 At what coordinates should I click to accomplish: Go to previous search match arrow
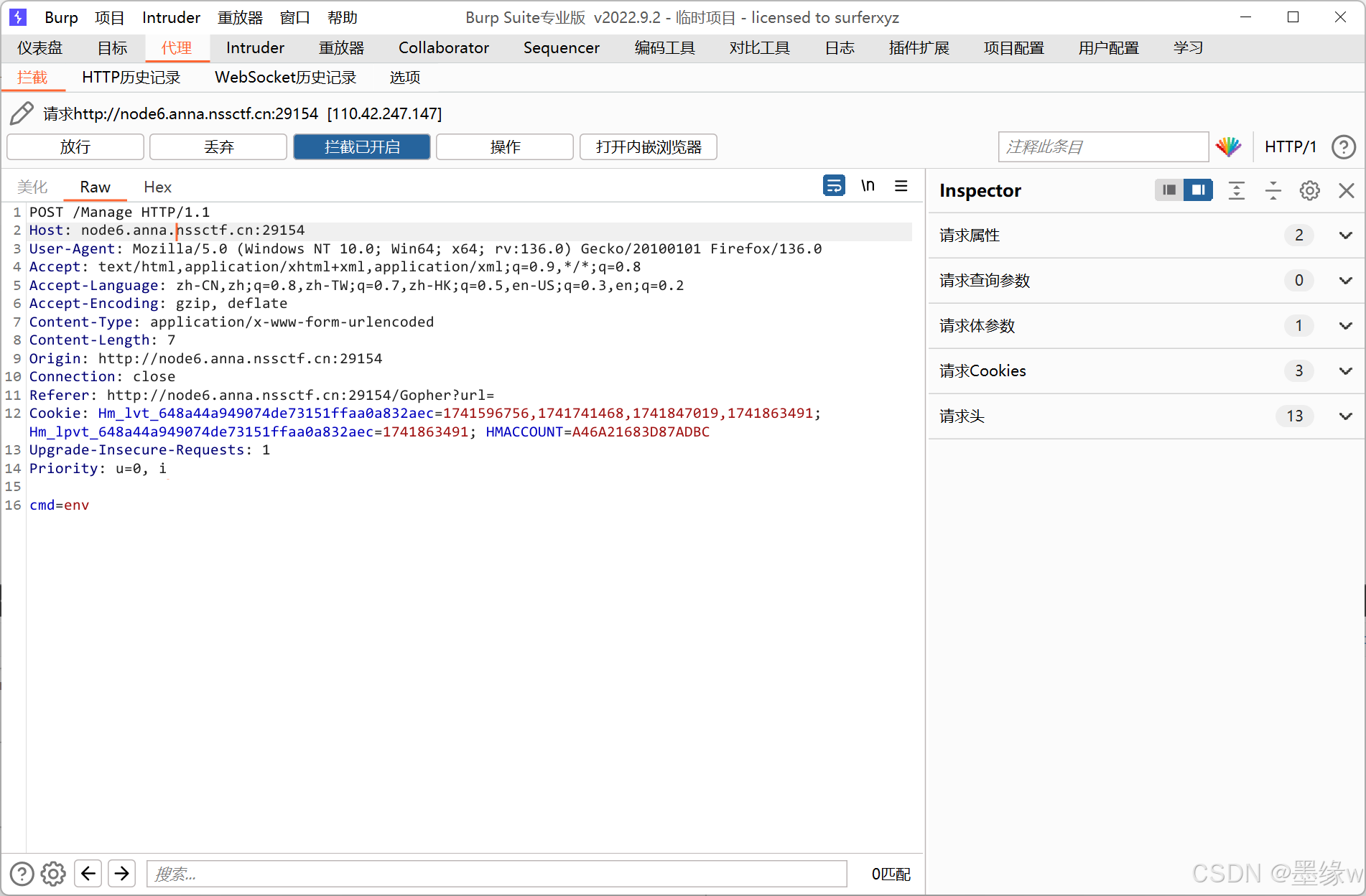click(88, 874)
